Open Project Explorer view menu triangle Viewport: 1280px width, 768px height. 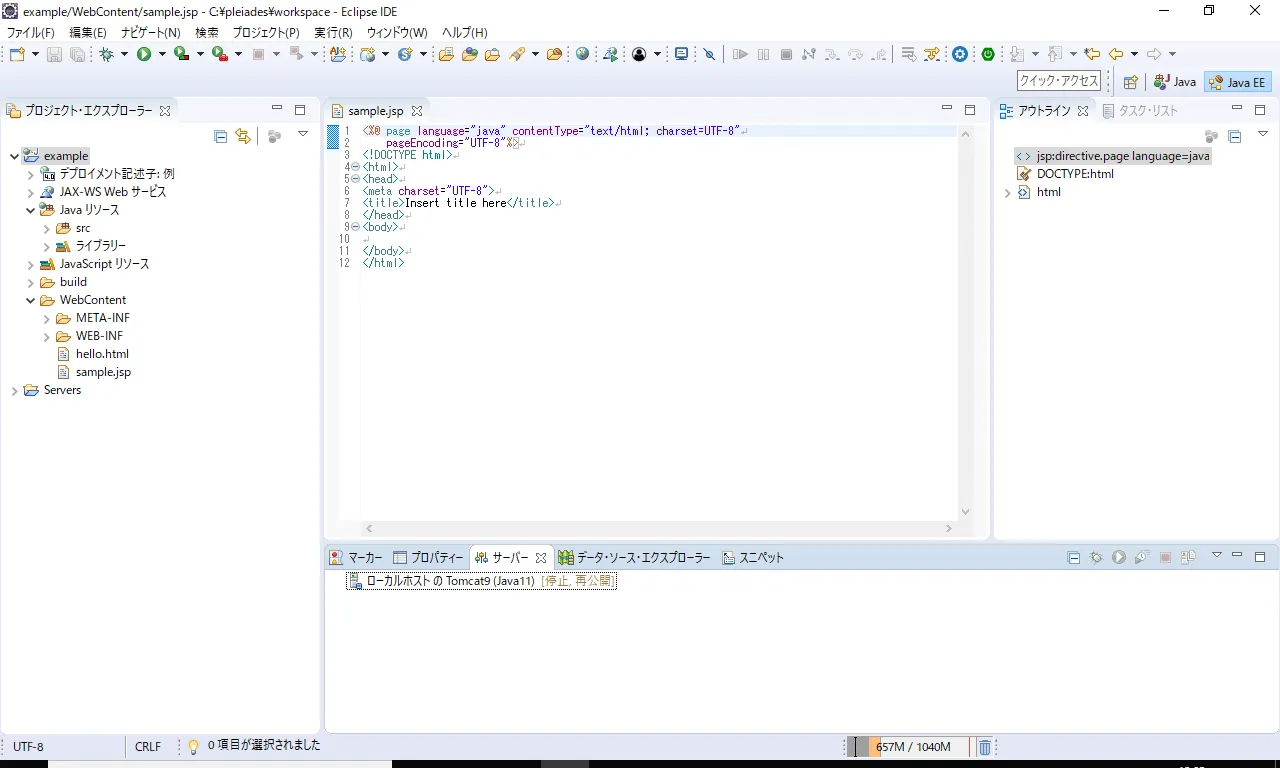click(303, 134)
